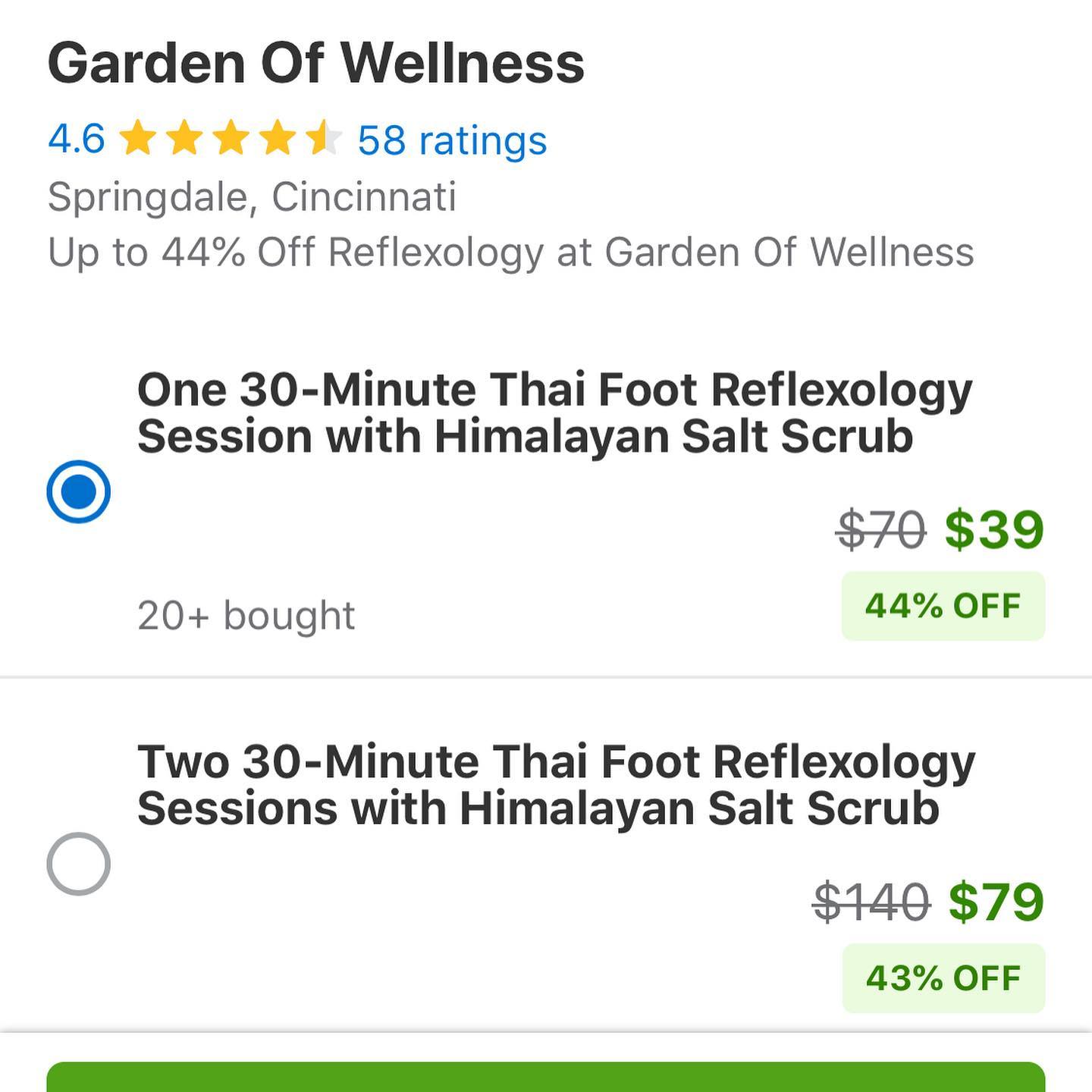Tap the Springdale, Cincinnati location text
Screen dimensions: 1092x1092
coord(252,197)
